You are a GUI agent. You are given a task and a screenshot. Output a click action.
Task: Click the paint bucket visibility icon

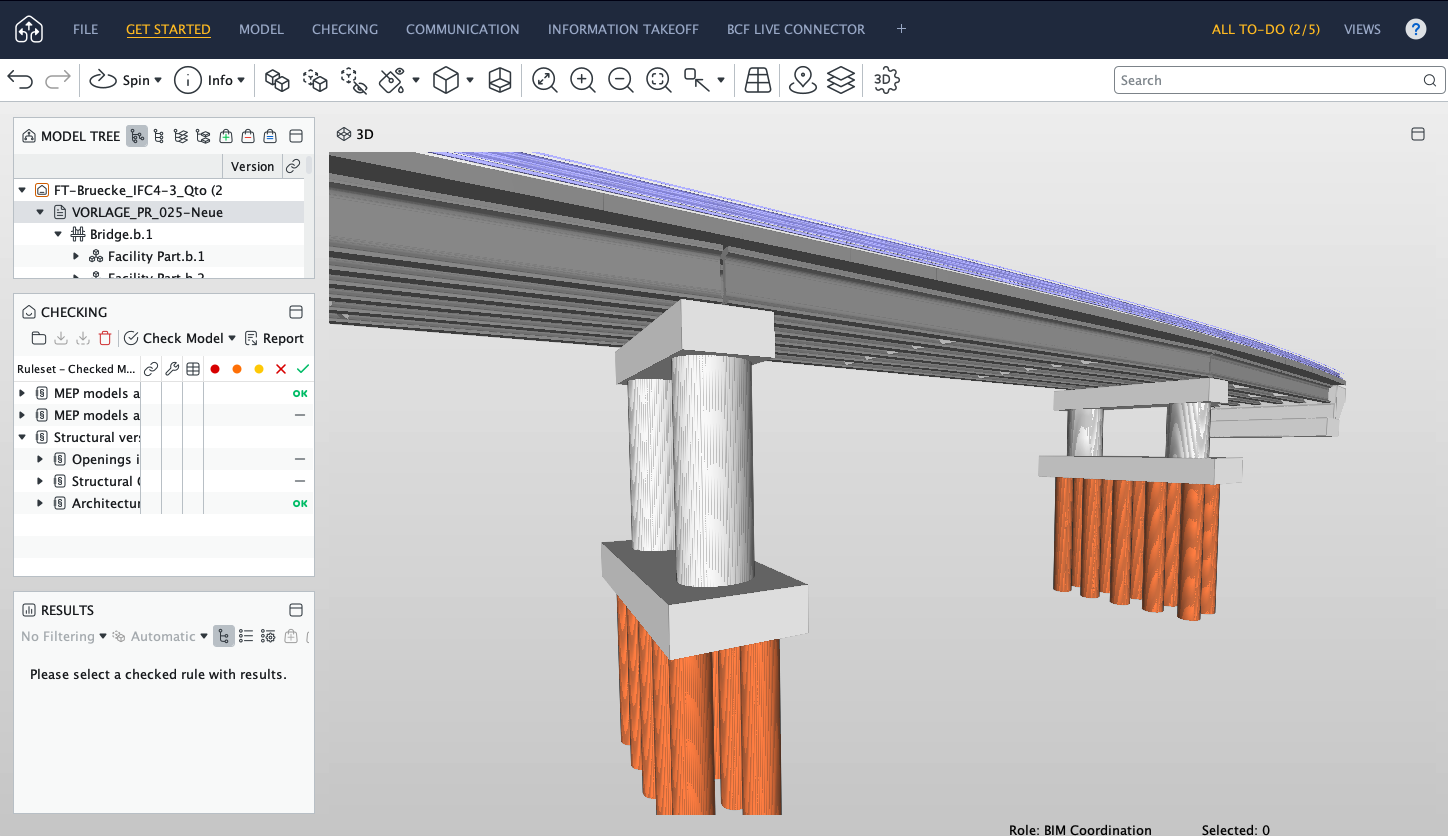coord(392,80)
